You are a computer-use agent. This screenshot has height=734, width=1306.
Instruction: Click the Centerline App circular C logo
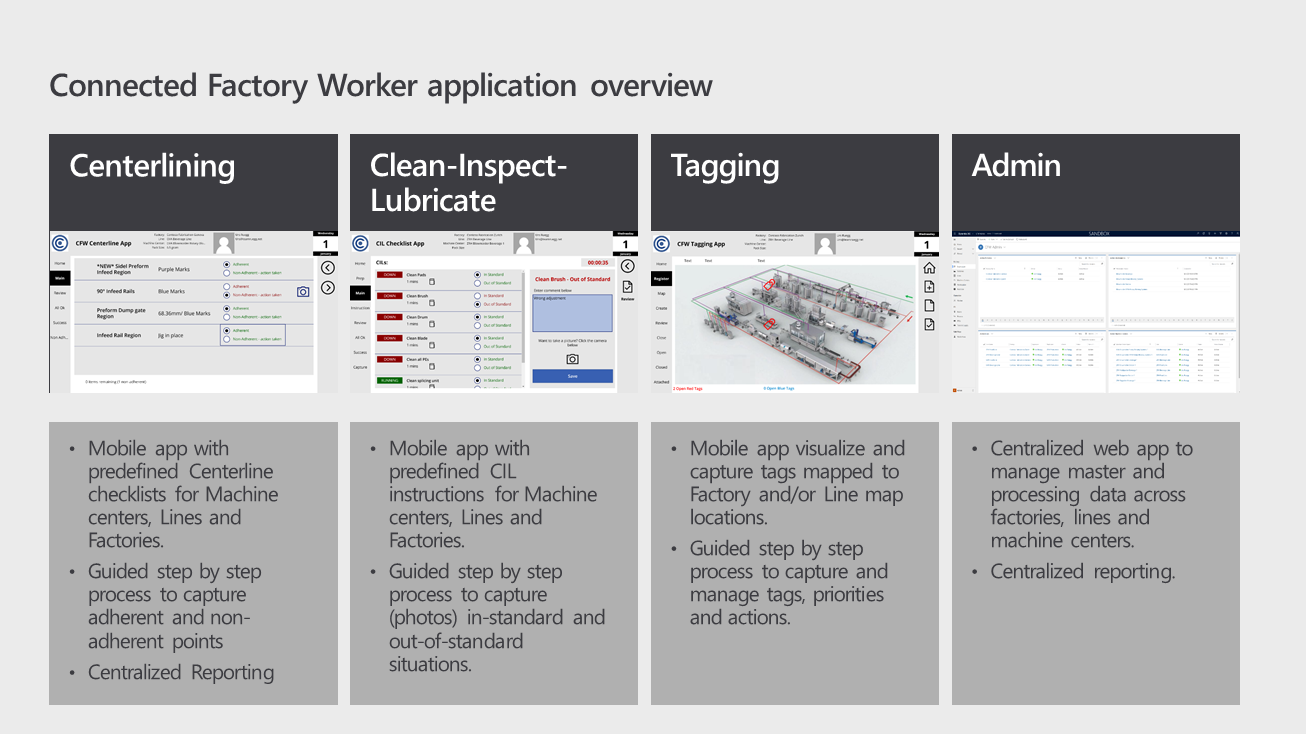point(60,243)
